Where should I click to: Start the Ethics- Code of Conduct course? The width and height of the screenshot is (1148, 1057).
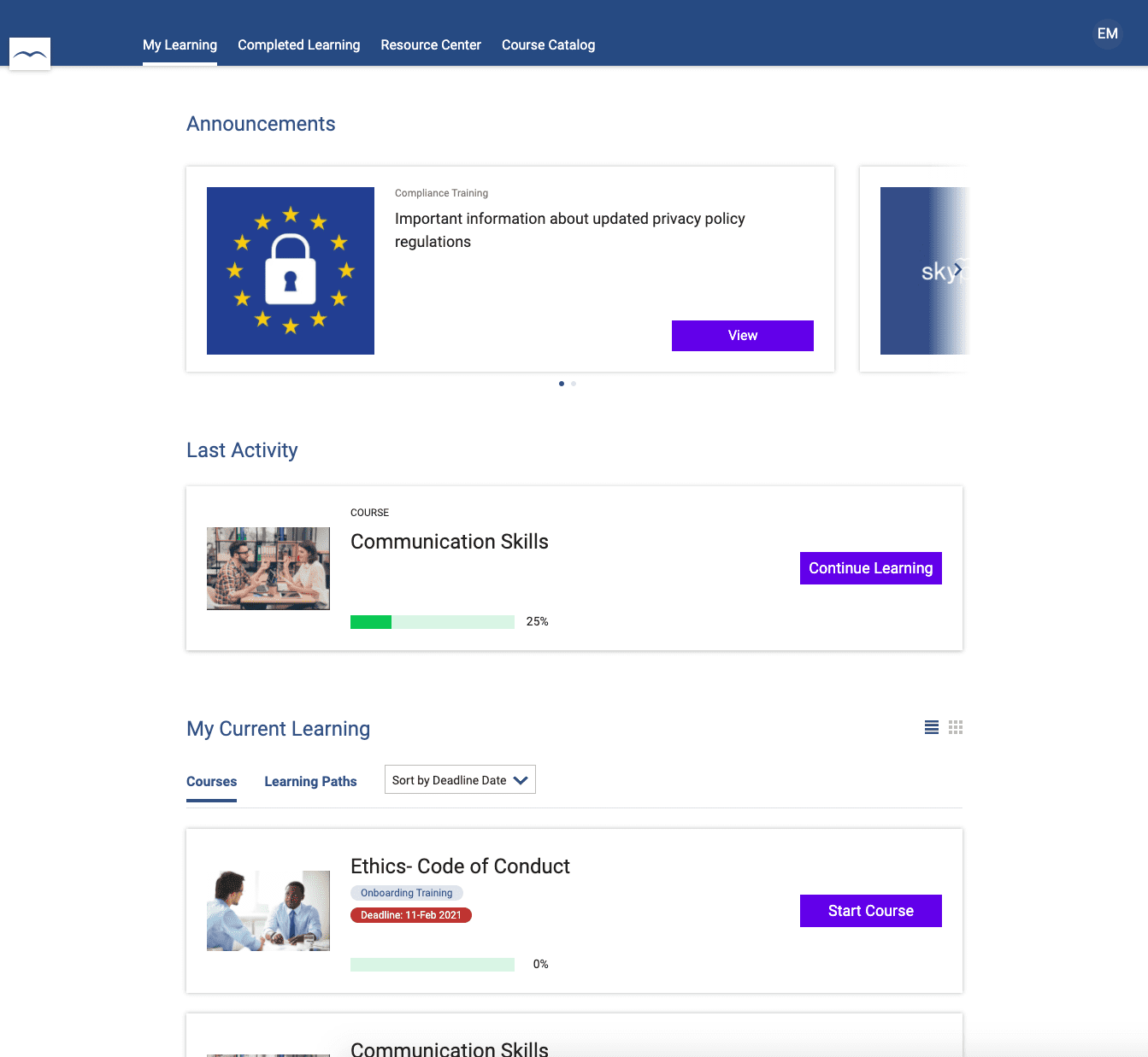coord(870,911)
